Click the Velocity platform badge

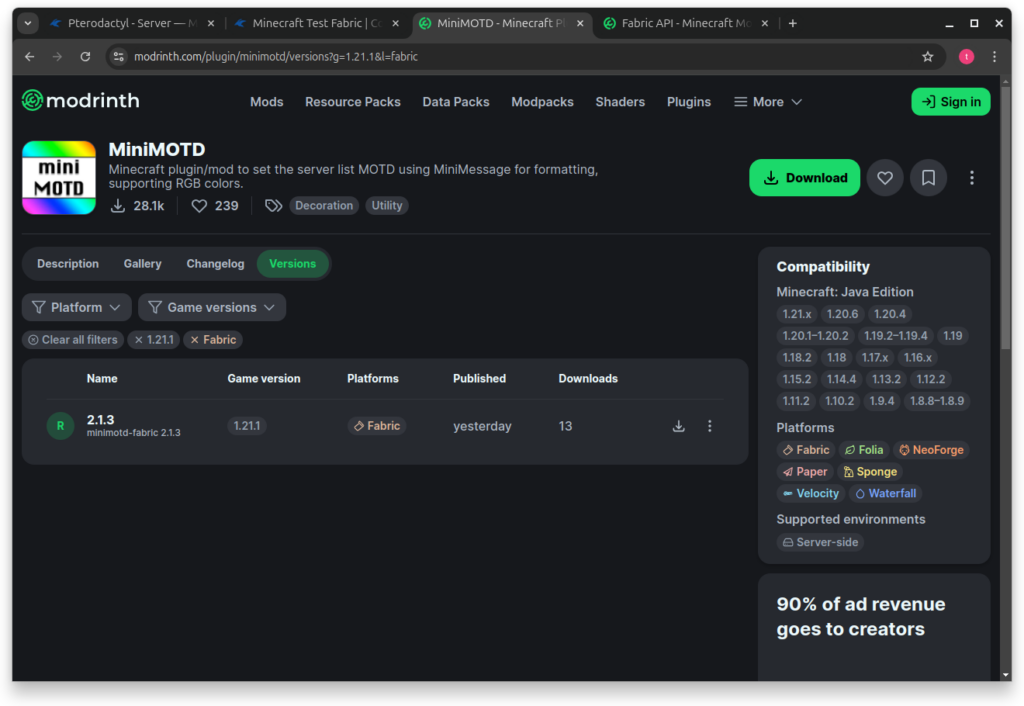point(810,494)
